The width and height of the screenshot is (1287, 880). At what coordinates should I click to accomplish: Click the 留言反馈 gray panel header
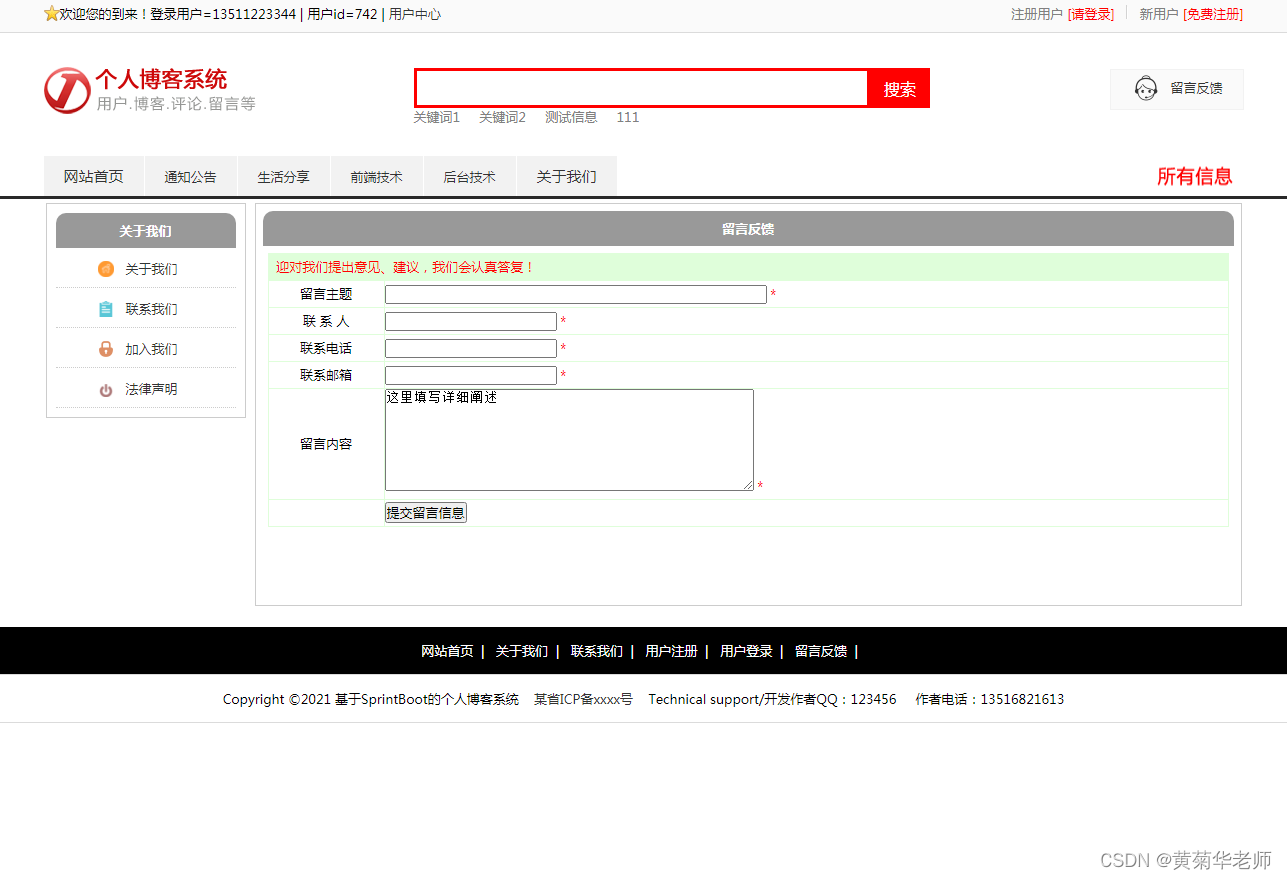coord(748,229)
